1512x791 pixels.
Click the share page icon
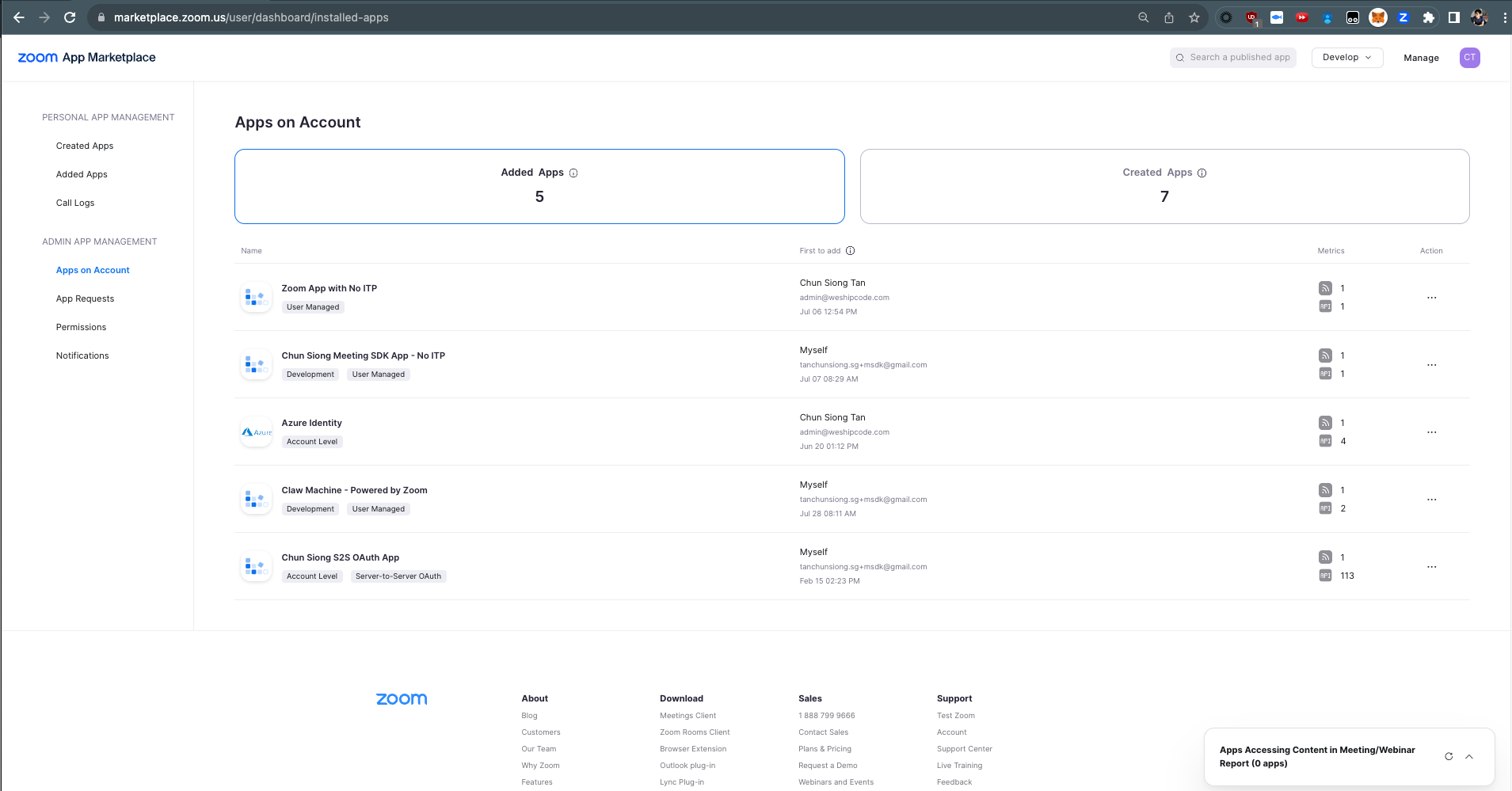pos(1169,17)
